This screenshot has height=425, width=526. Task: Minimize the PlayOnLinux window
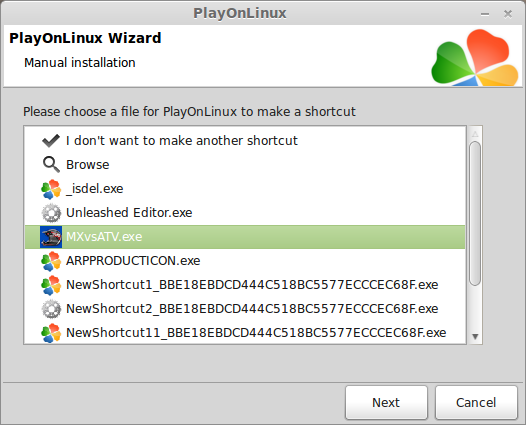tap(485, 14)
